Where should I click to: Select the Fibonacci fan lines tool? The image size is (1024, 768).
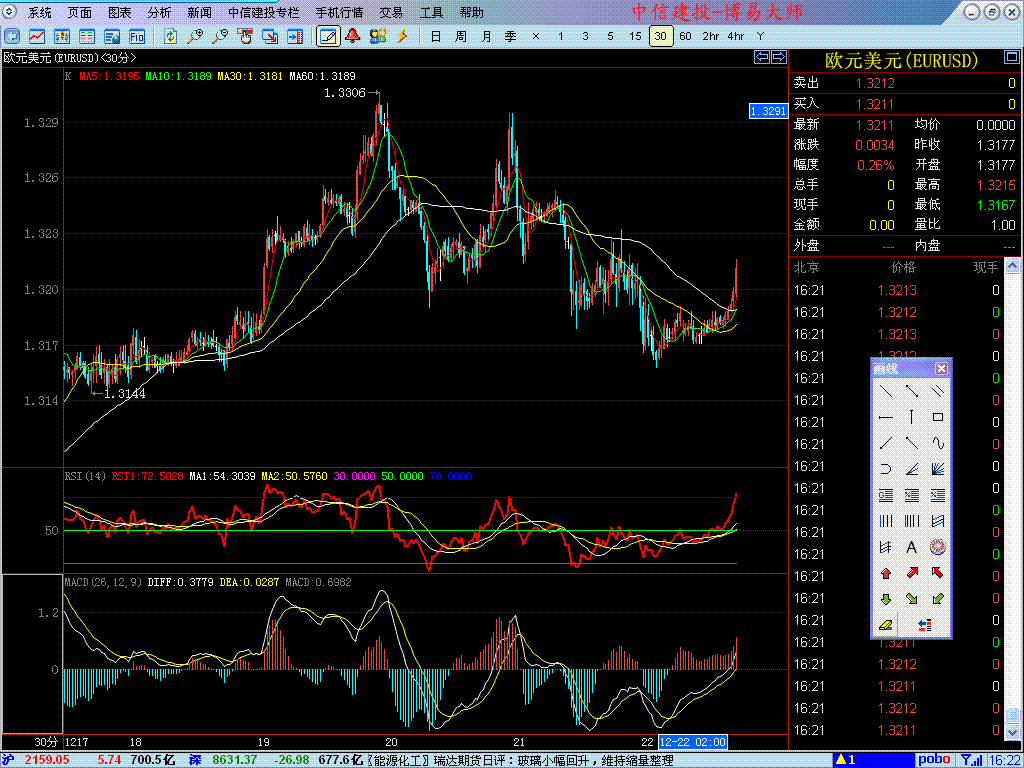pyautogui.click(x=937, y=469)
